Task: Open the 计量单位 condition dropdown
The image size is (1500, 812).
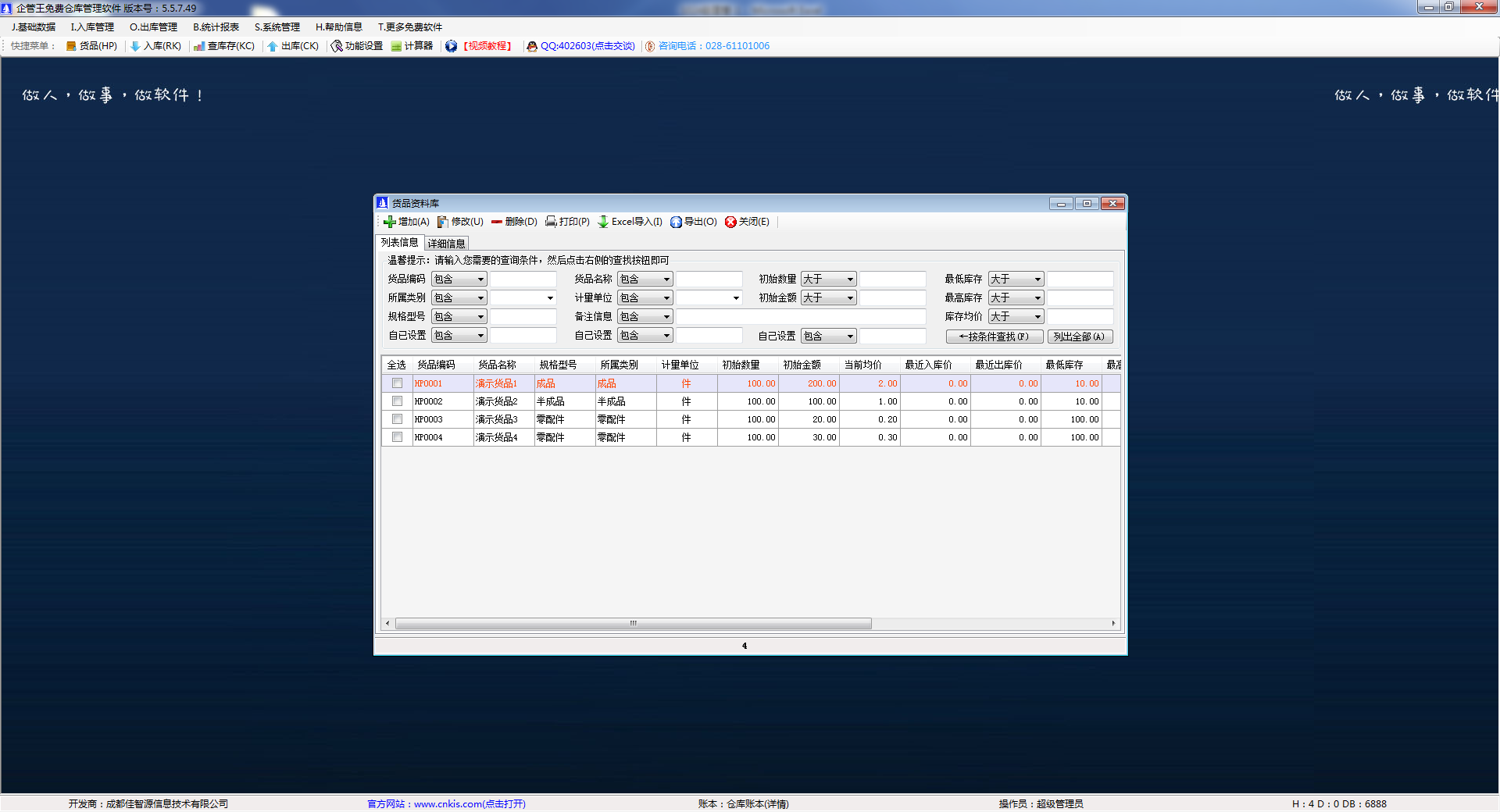Action: point(645,297)
